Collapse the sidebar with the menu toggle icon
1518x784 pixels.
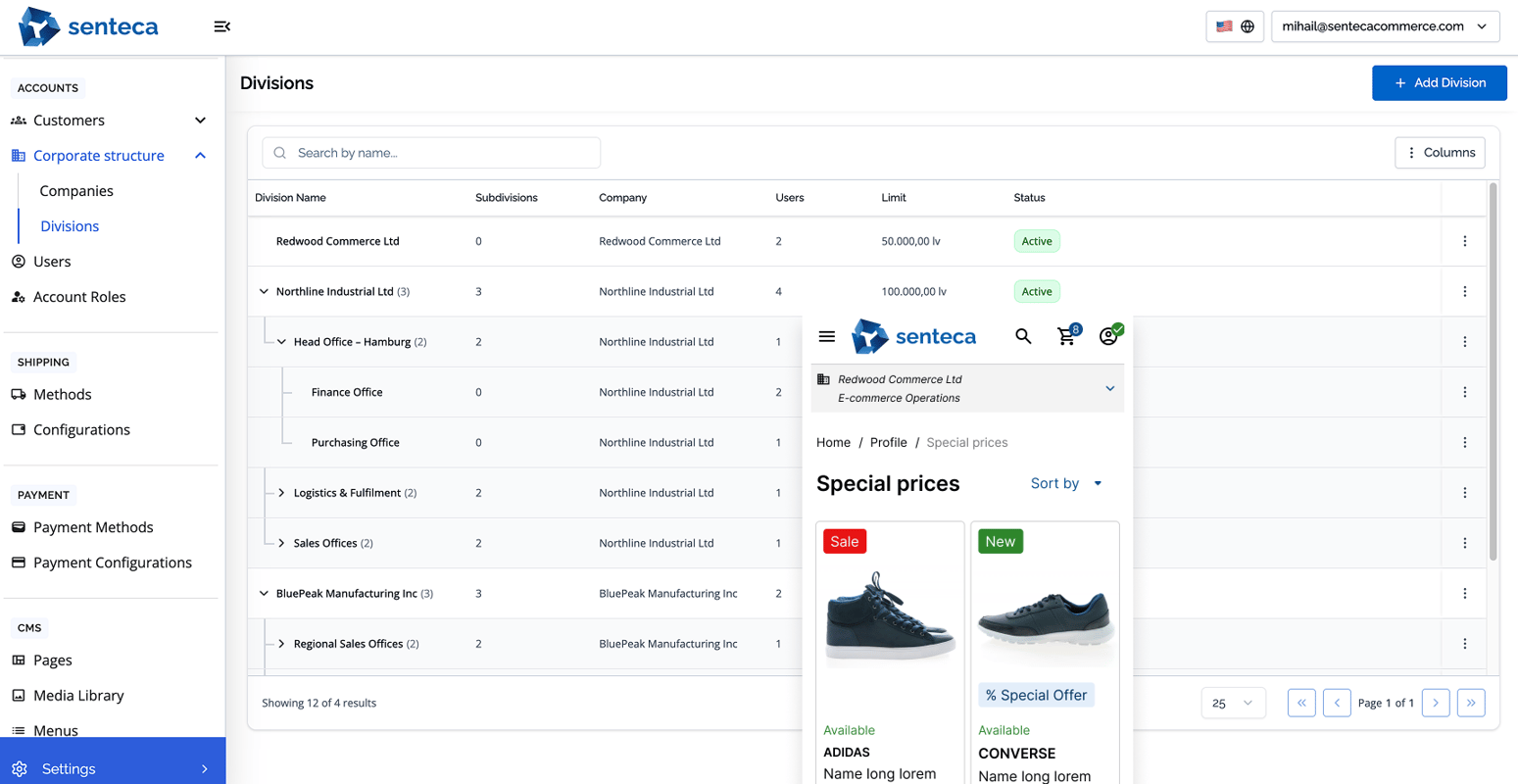coord(222,26)
